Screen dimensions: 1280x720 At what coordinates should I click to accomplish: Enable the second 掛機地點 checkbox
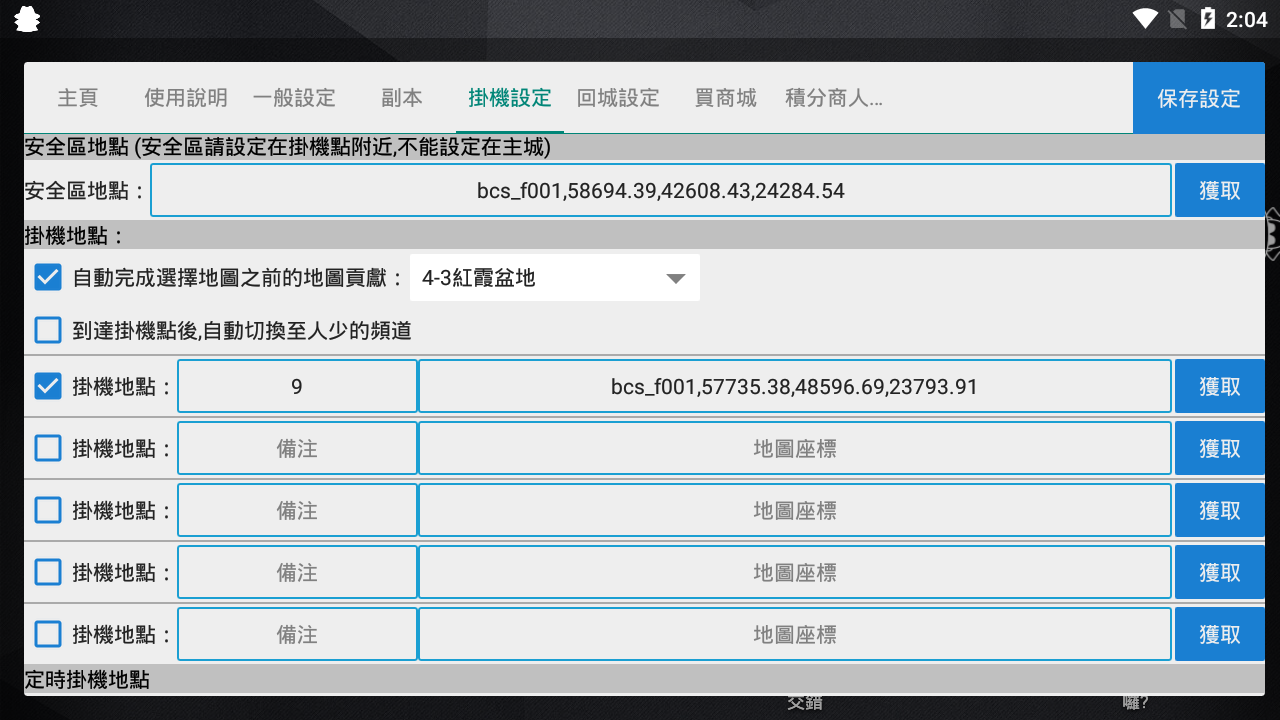(x=48, y=448)
